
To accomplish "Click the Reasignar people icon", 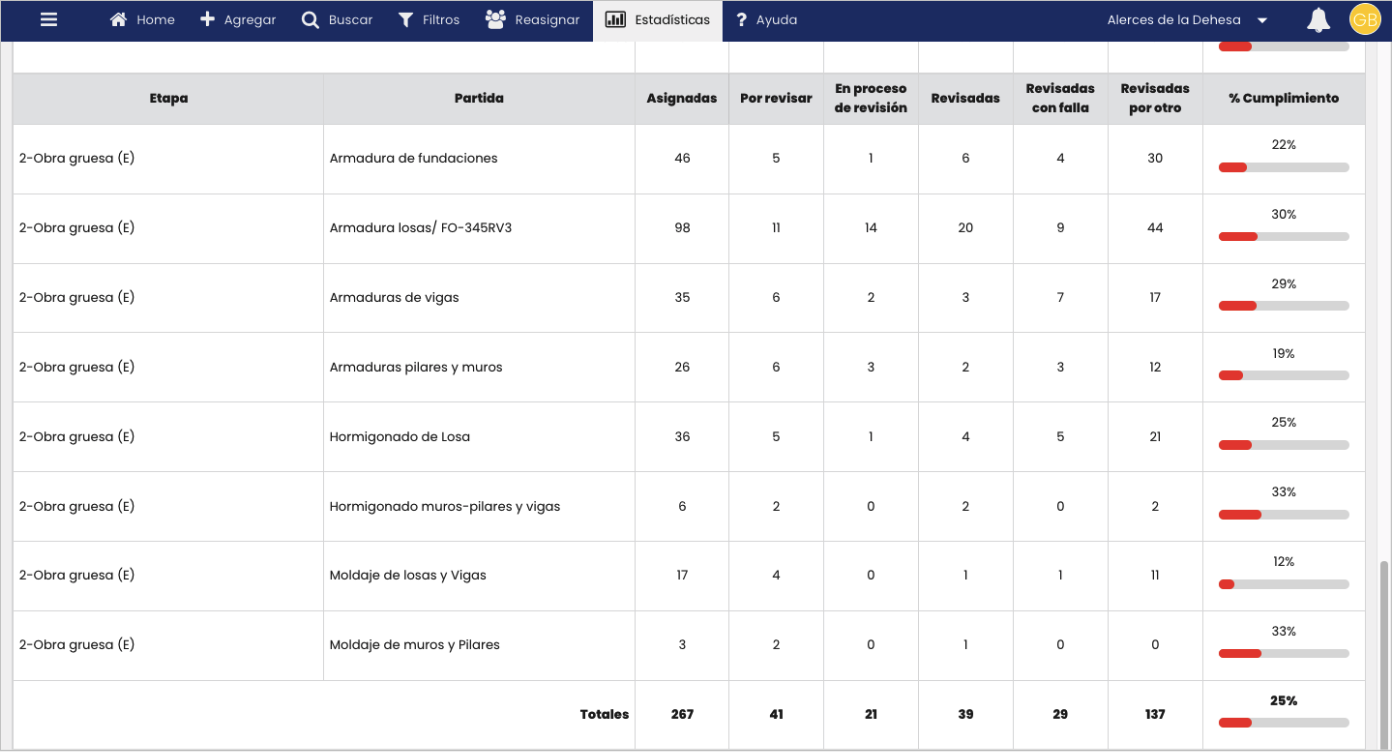I will [x=495, y=20].
